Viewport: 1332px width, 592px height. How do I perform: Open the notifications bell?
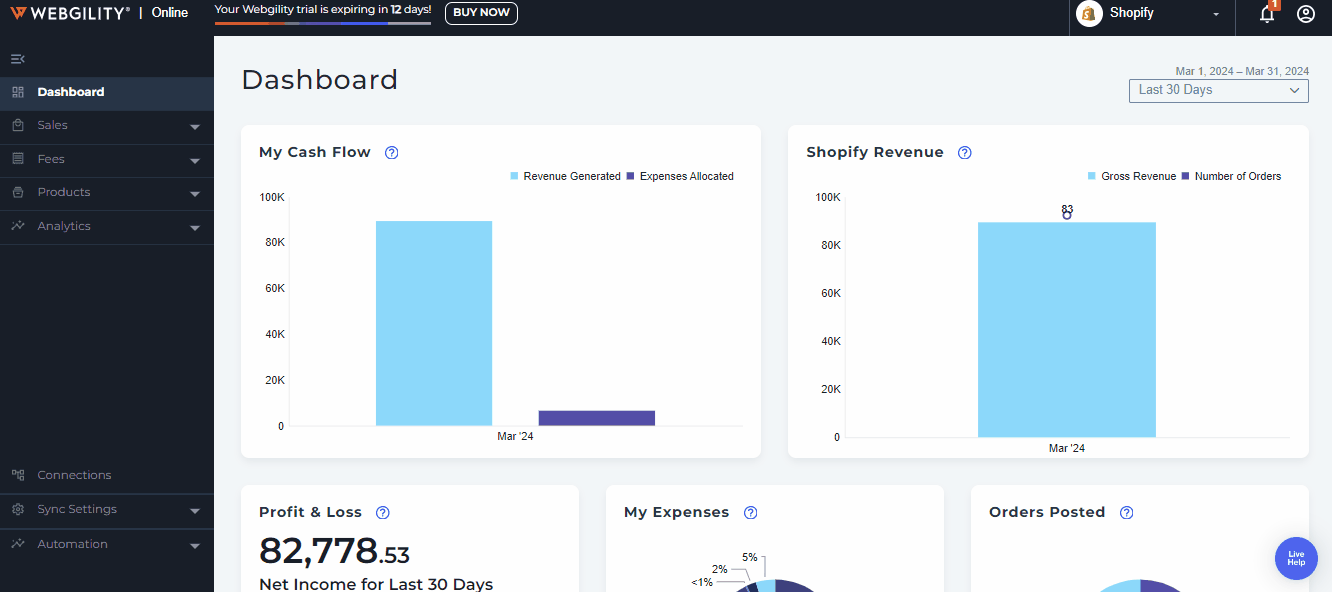[1267, 14]
